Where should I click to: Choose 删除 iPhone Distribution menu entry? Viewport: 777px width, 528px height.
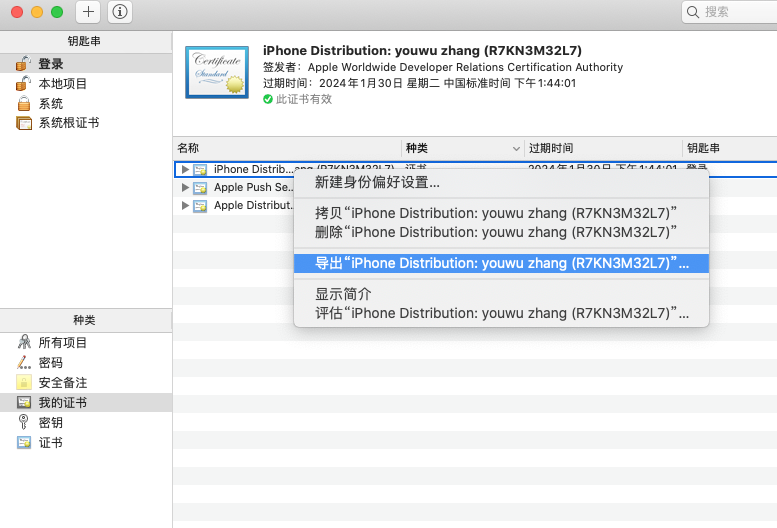(501, 232)
